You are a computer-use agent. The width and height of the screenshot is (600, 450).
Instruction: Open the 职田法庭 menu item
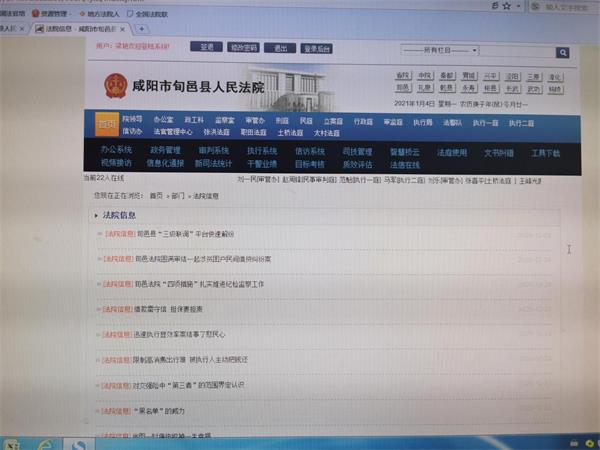[253, 132]
